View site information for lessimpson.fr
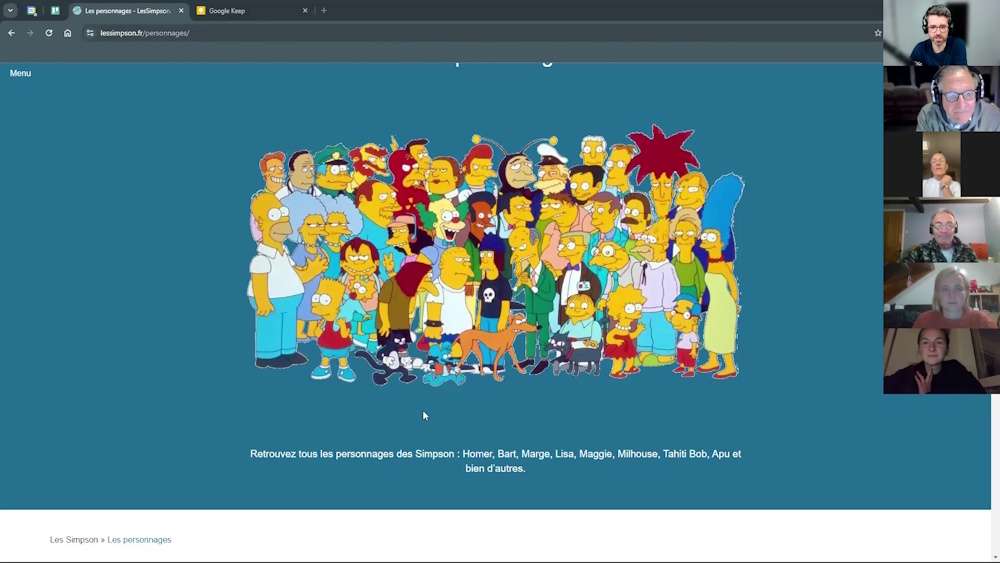This screenshot has width=1000, height=563. [x=90, y=33]
